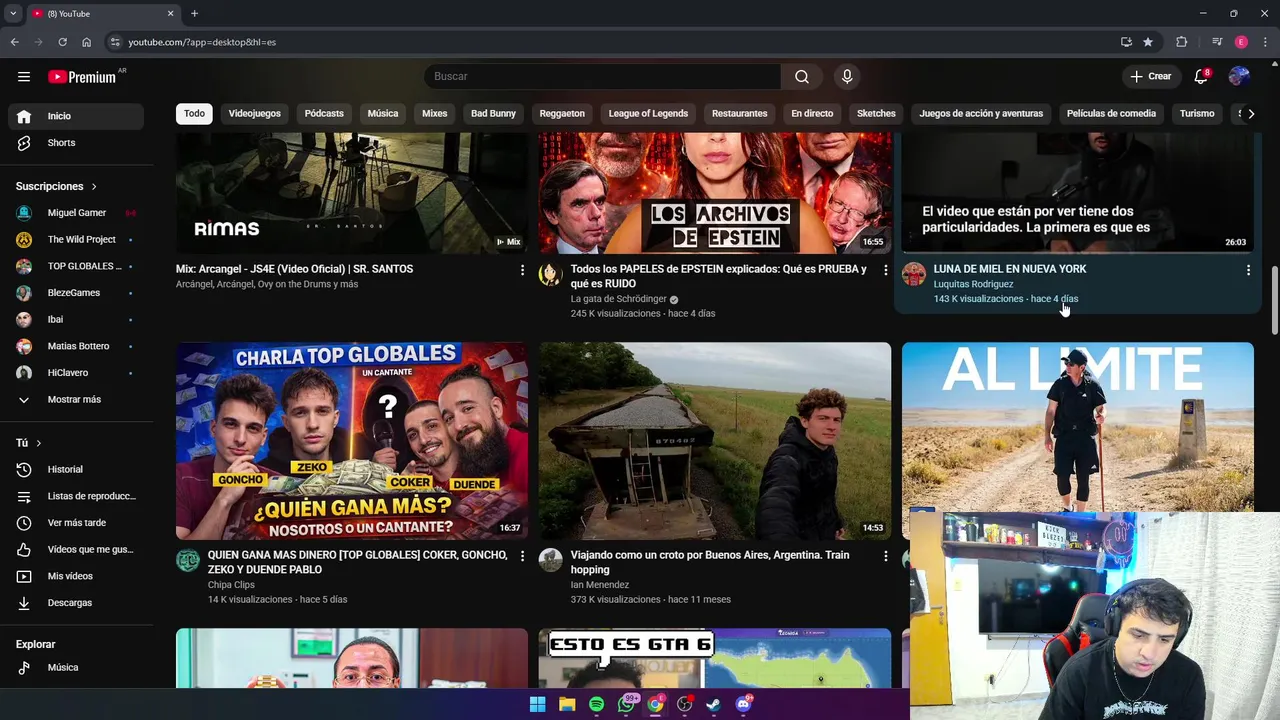
Task: Open Videos que me gustan
Action: pyautogui.click(x=76, y=550)
